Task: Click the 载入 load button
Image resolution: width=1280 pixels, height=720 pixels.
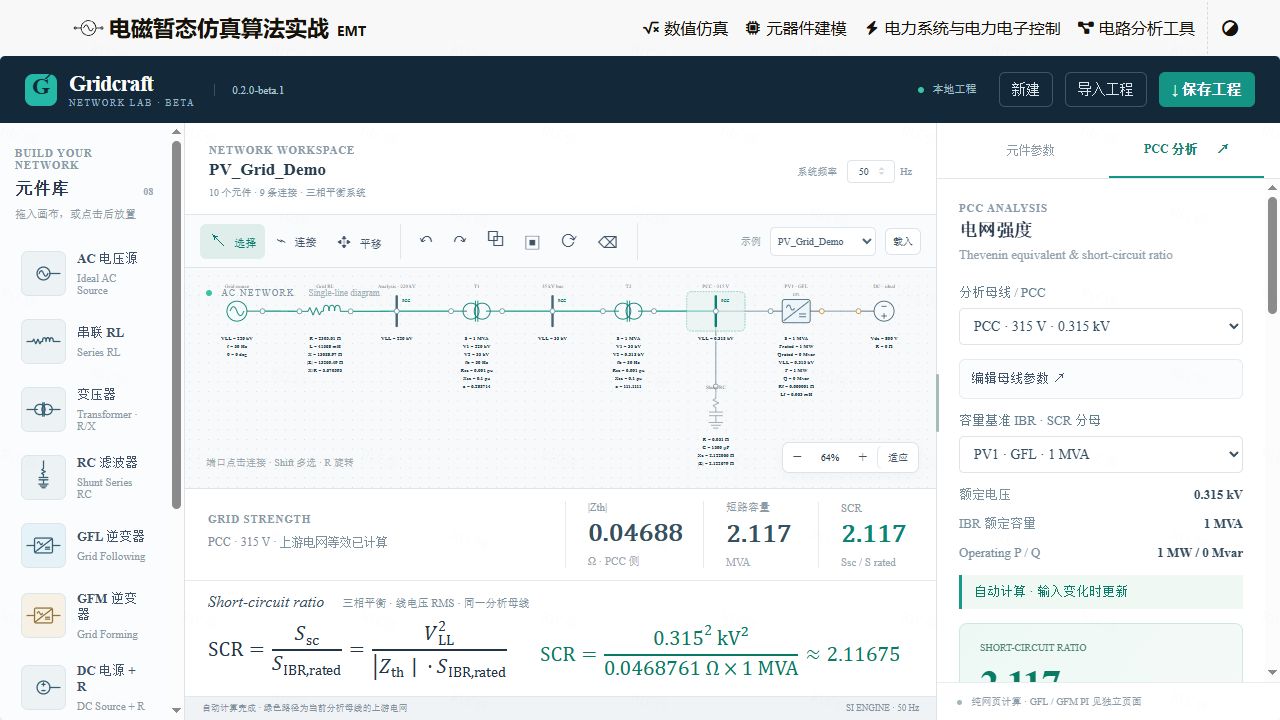Action: [903, 241]
